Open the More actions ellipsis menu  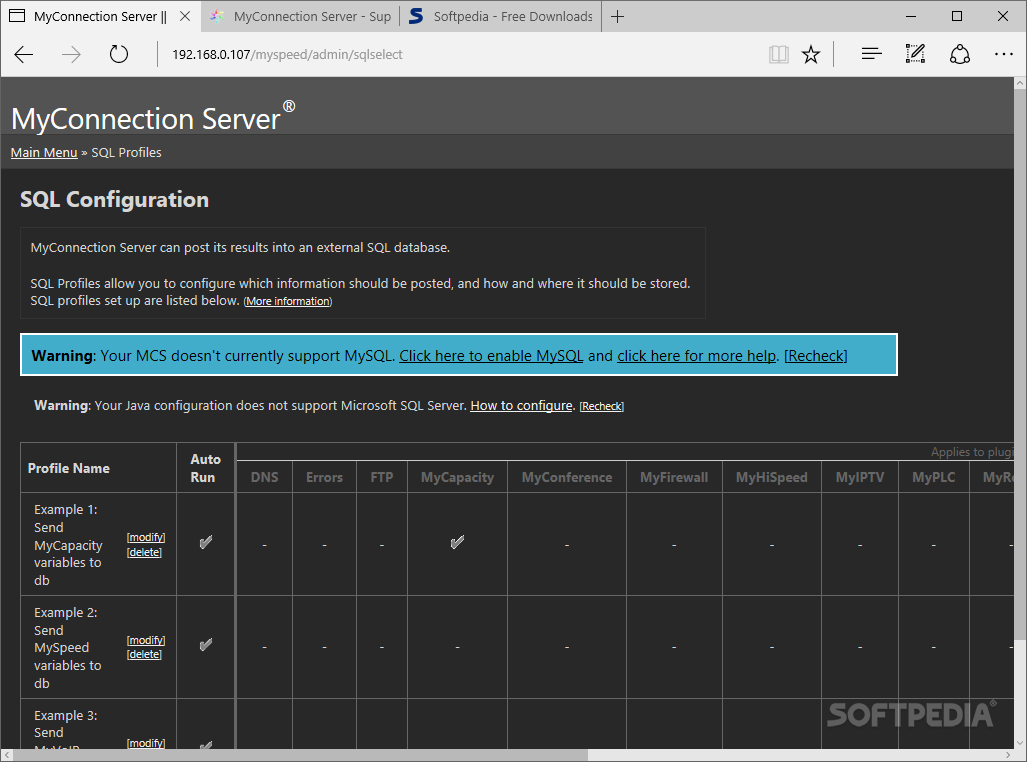pyautogui.click(x=1003, y=54)
